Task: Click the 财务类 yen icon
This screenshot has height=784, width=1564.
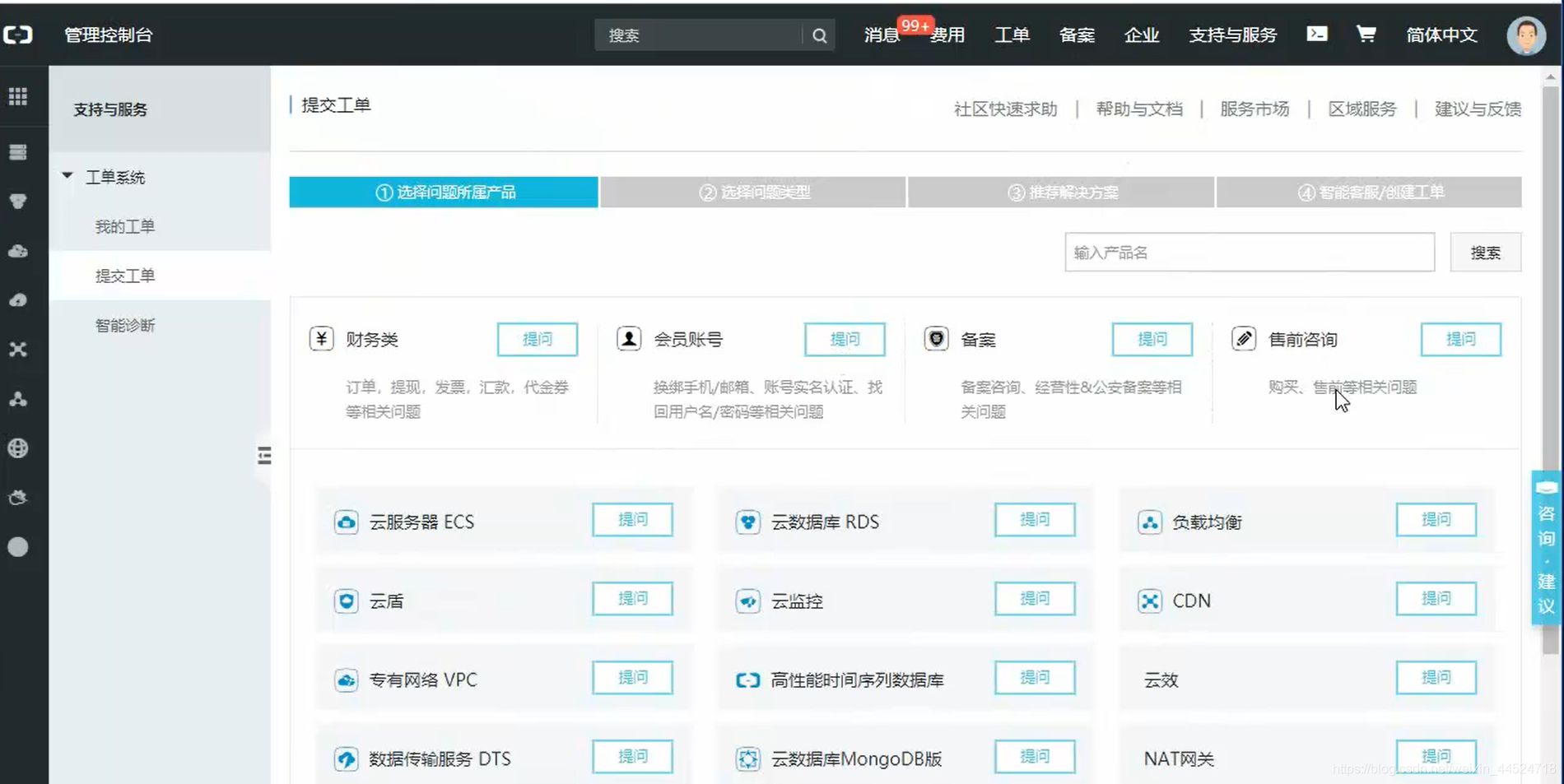Action: (322, 338)
